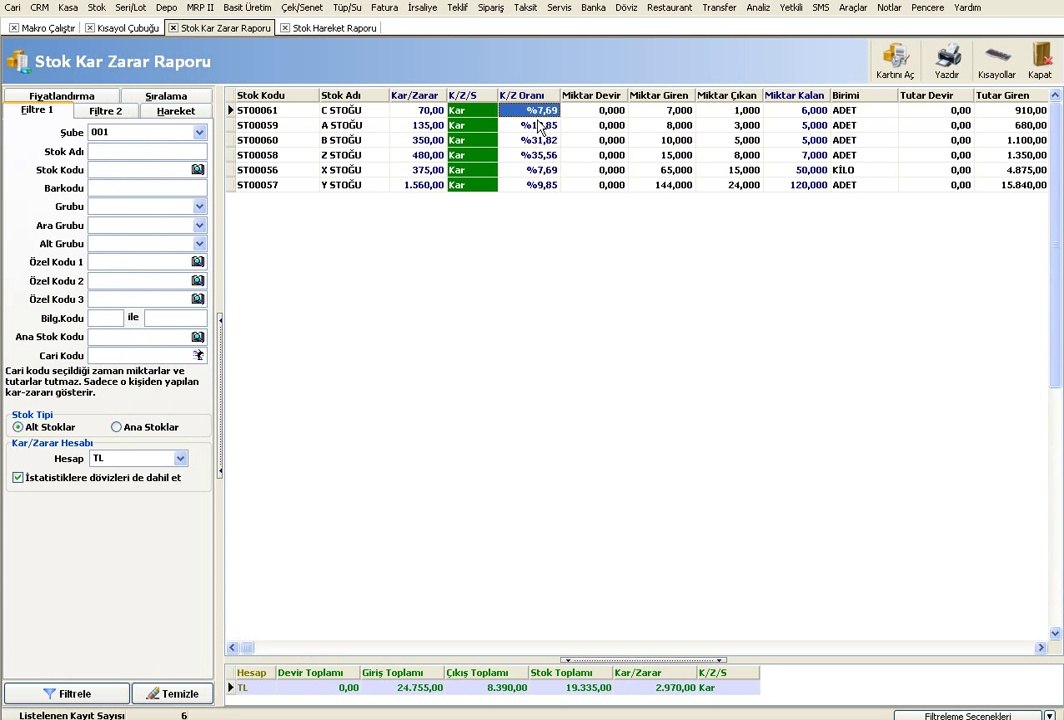The height and width of the screenshot is (720, 1064).
Task: Switch to the Fiyatlandırma tab
Action: [62, 96]
